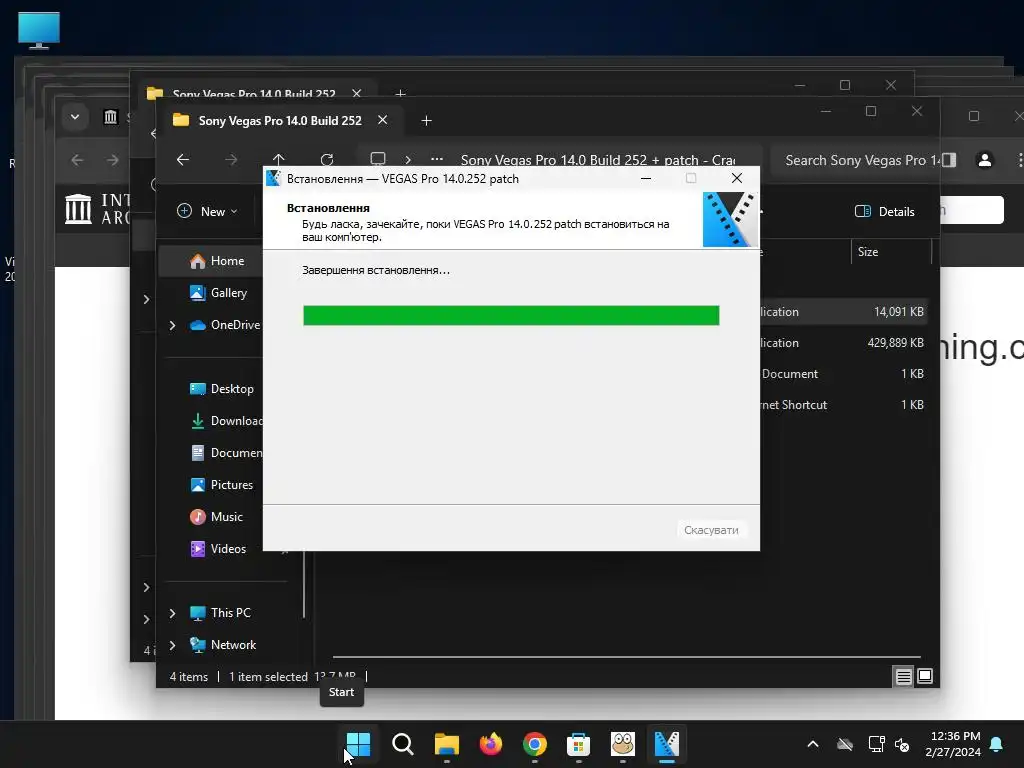Go up one folder level
This screenshot has height=768, width=1024.
(278, 159)
